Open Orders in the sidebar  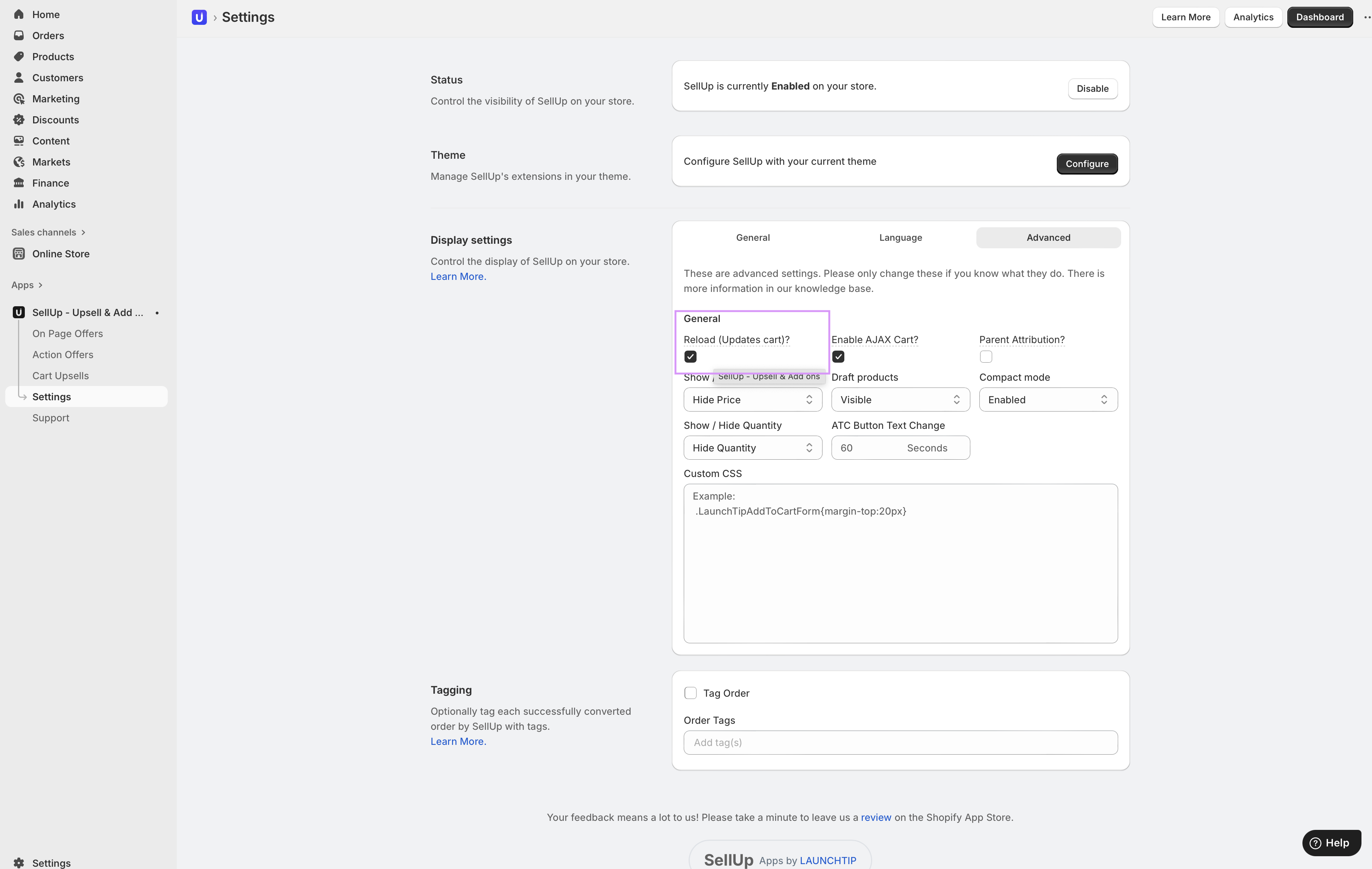48,35
